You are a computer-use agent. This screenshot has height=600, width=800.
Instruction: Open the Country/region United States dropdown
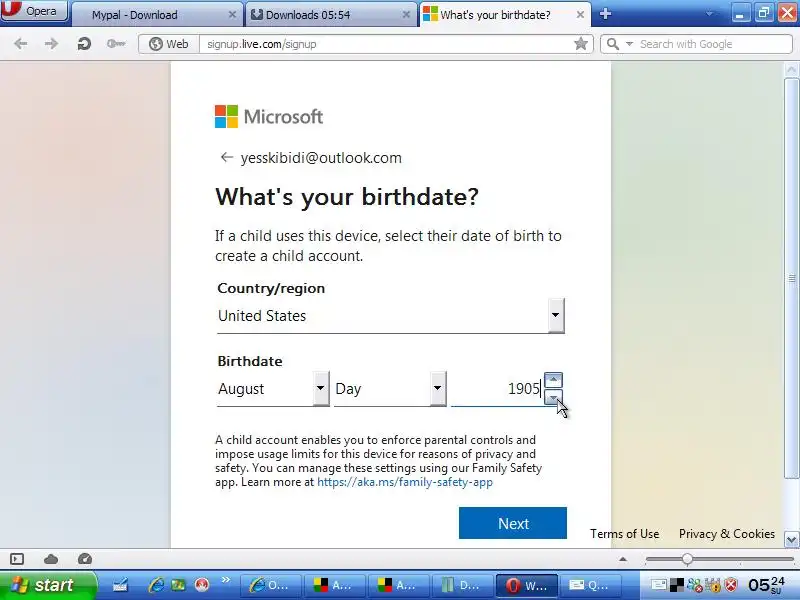(391, 316)
